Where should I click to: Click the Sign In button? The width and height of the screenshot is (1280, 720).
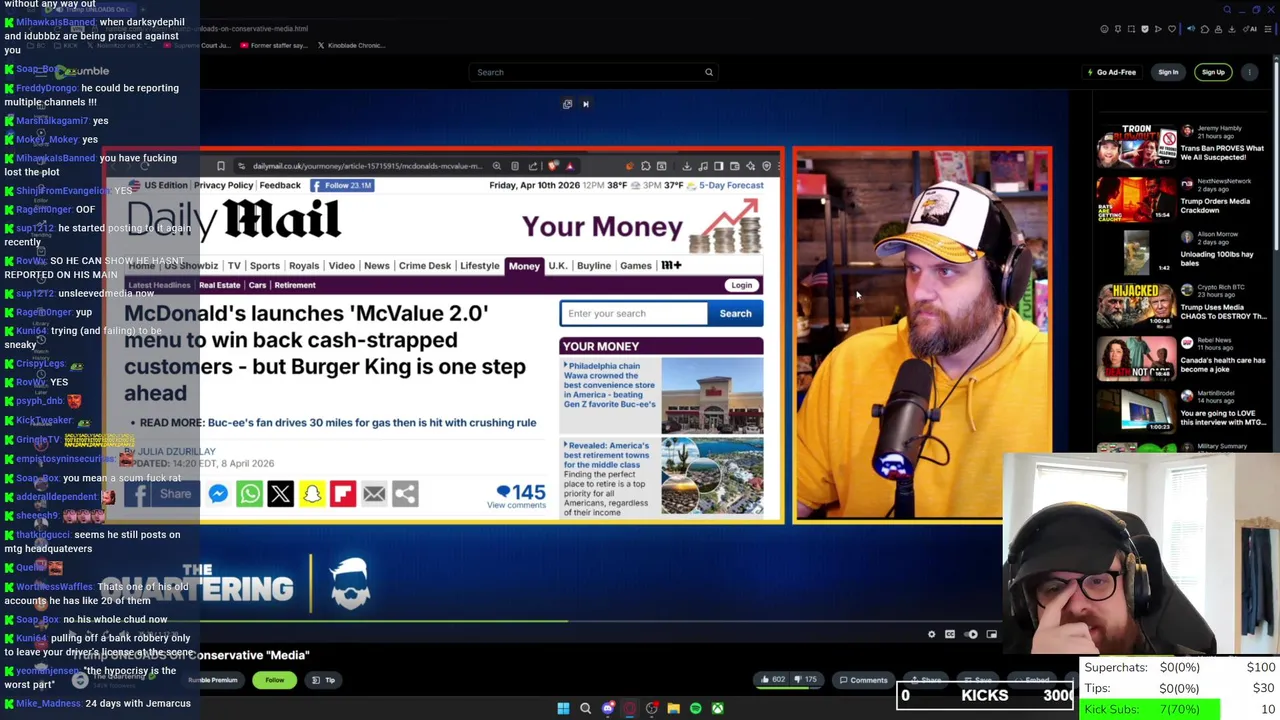1168,72
